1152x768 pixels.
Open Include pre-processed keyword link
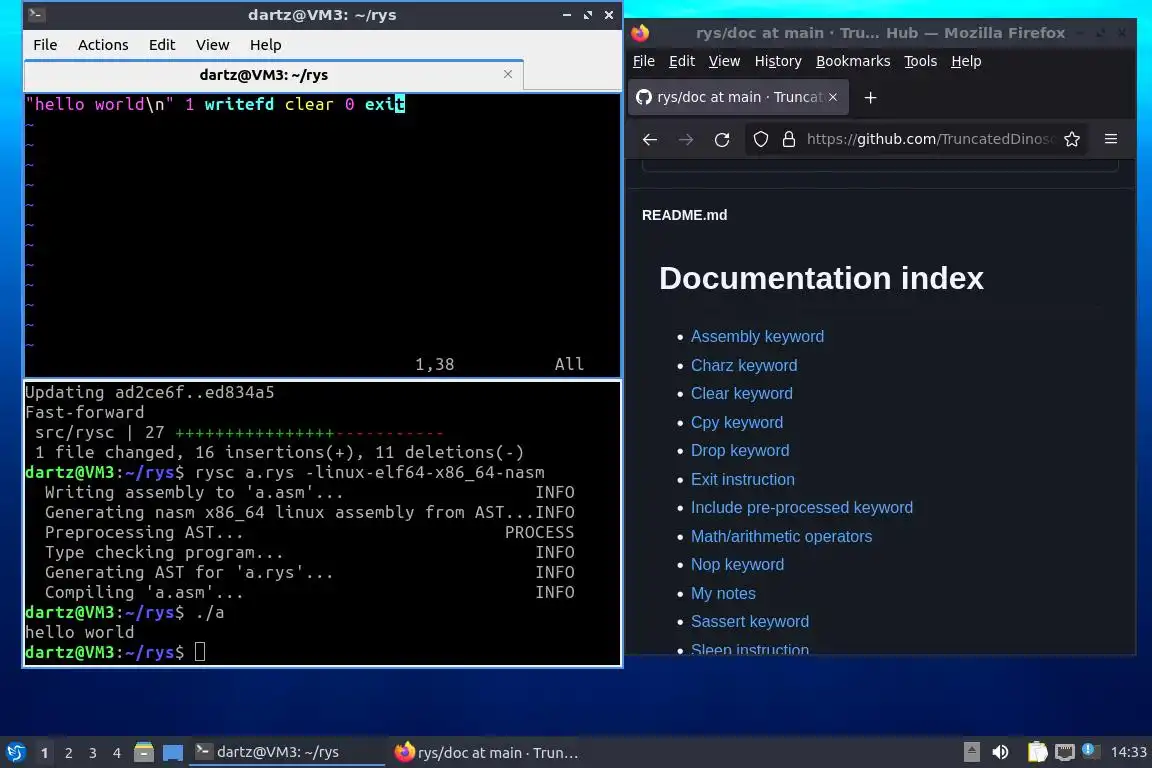[x=802, y=508]
